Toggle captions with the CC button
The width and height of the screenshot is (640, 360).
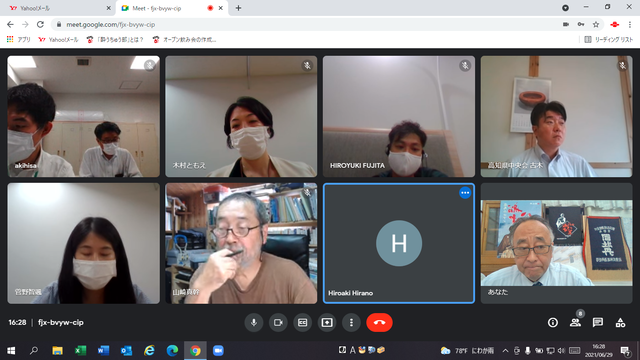302,322
